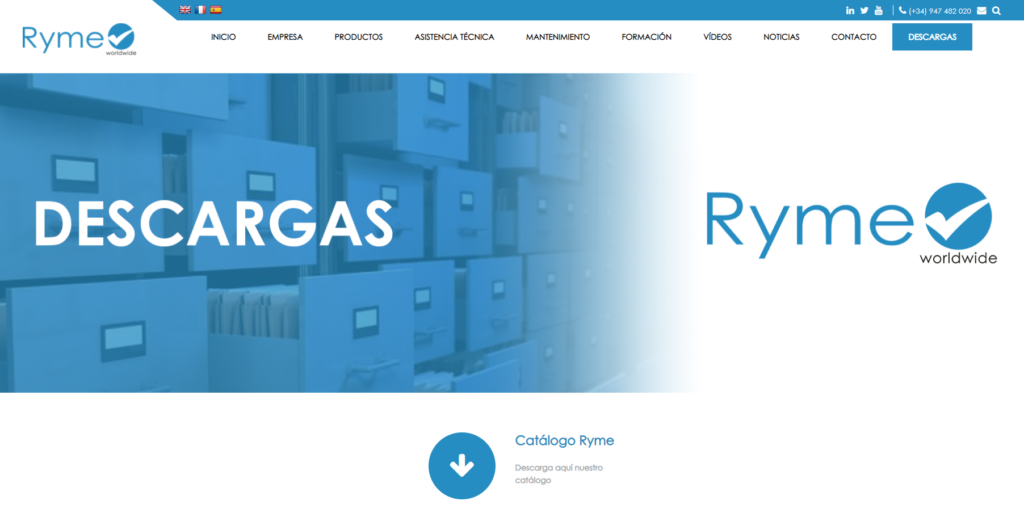
Task: Open the Formación section
Action: (x=646, y=37)
